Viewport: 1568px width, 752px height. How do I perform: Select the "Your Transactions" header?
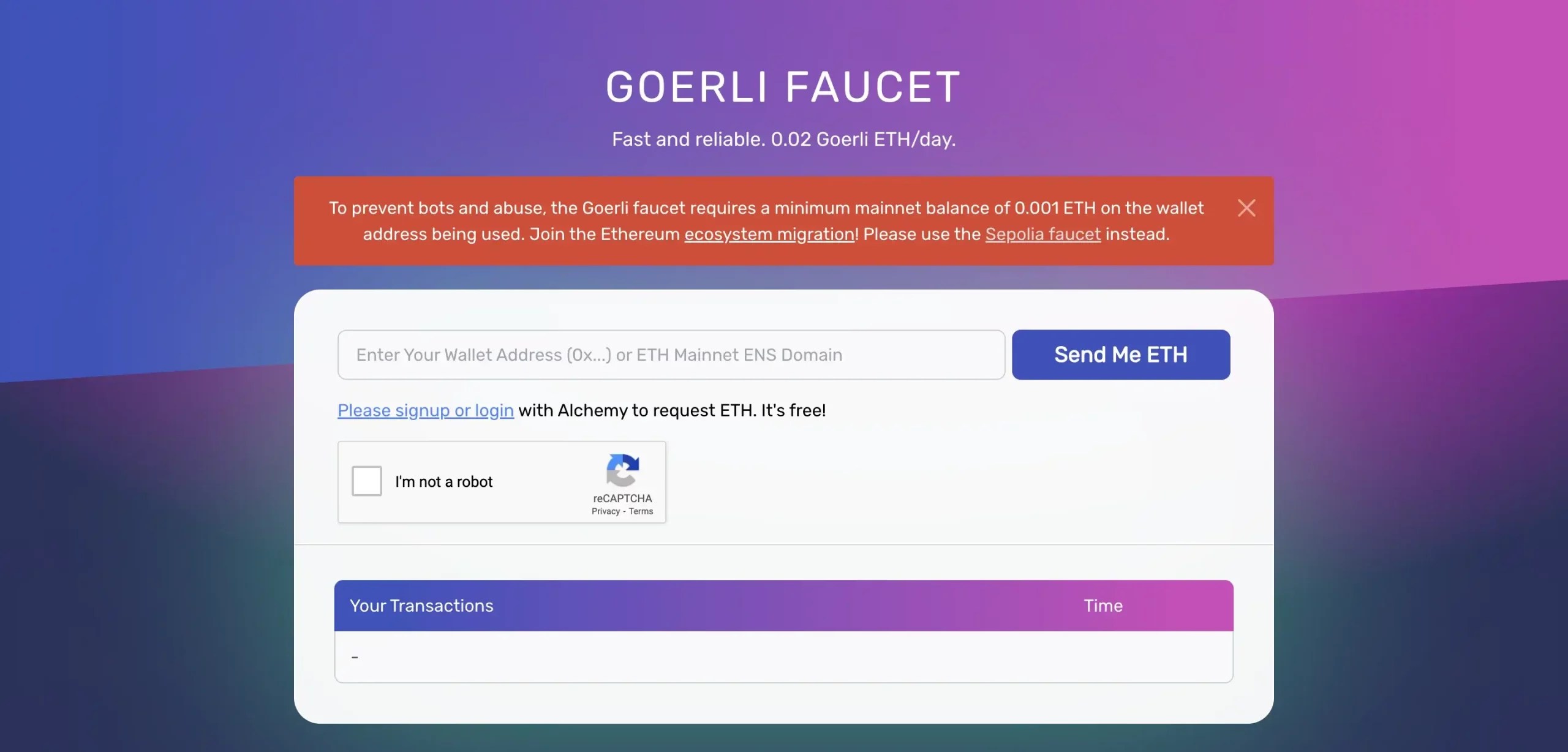421,605
